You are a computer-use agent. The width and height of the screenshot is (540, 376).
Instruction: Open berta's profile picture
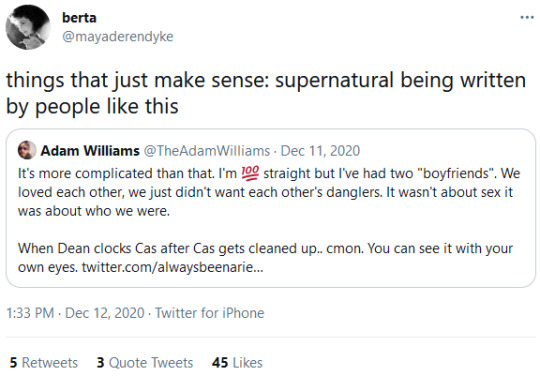pyautogui.click(x=28, y=28)
